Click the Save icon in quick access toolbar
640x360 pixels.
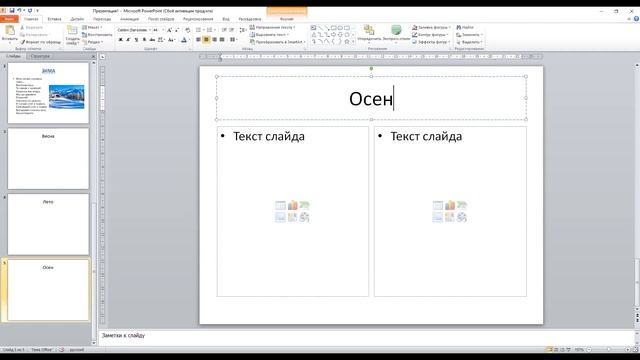[12, 11]
